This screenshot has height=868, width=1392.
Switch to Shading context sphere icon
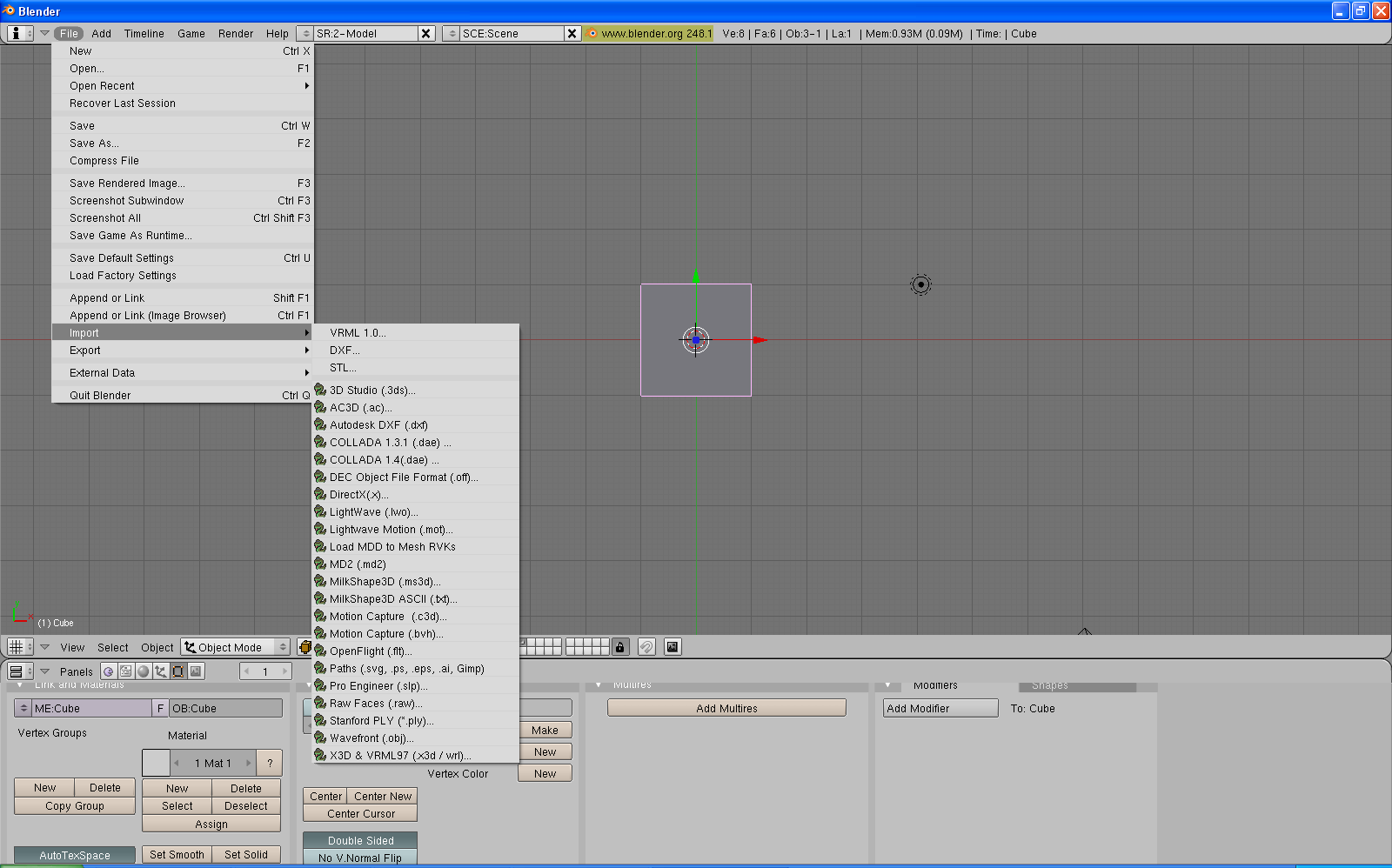[144, 671]
